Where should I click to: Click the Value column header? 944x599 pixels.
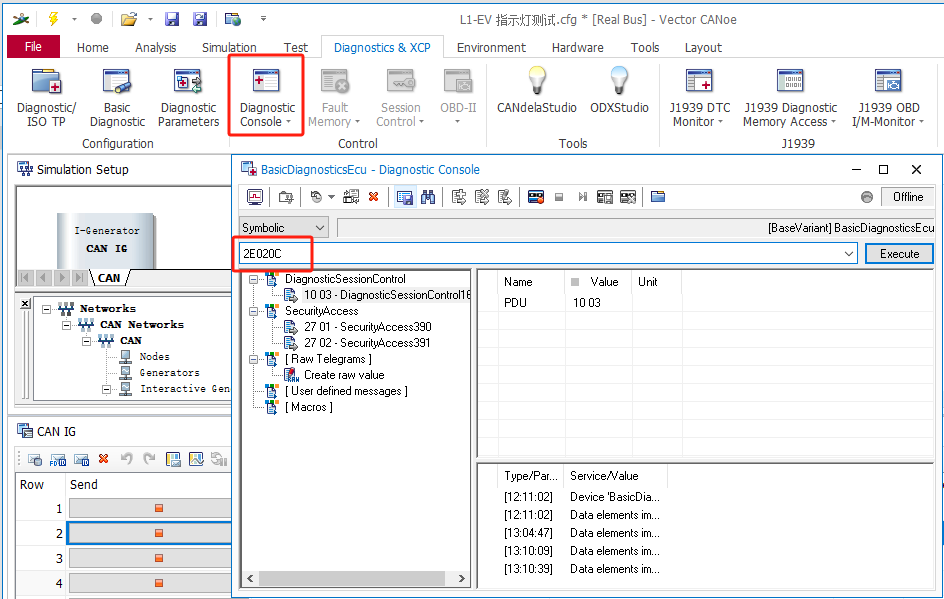point(604,282)
